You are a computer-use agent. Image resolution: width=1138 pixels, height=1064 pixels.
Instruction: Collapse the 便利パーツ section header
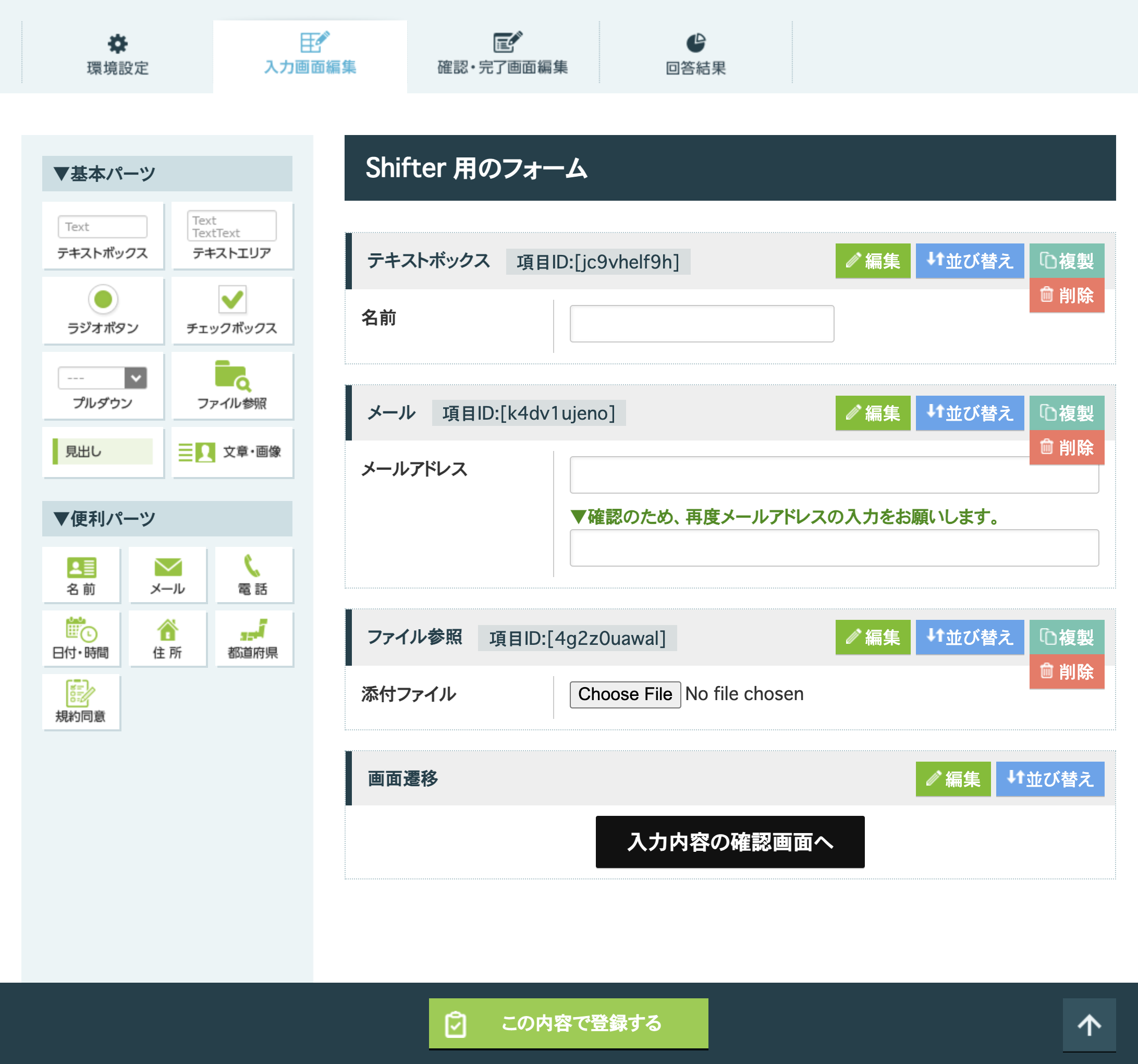(167, 519)
